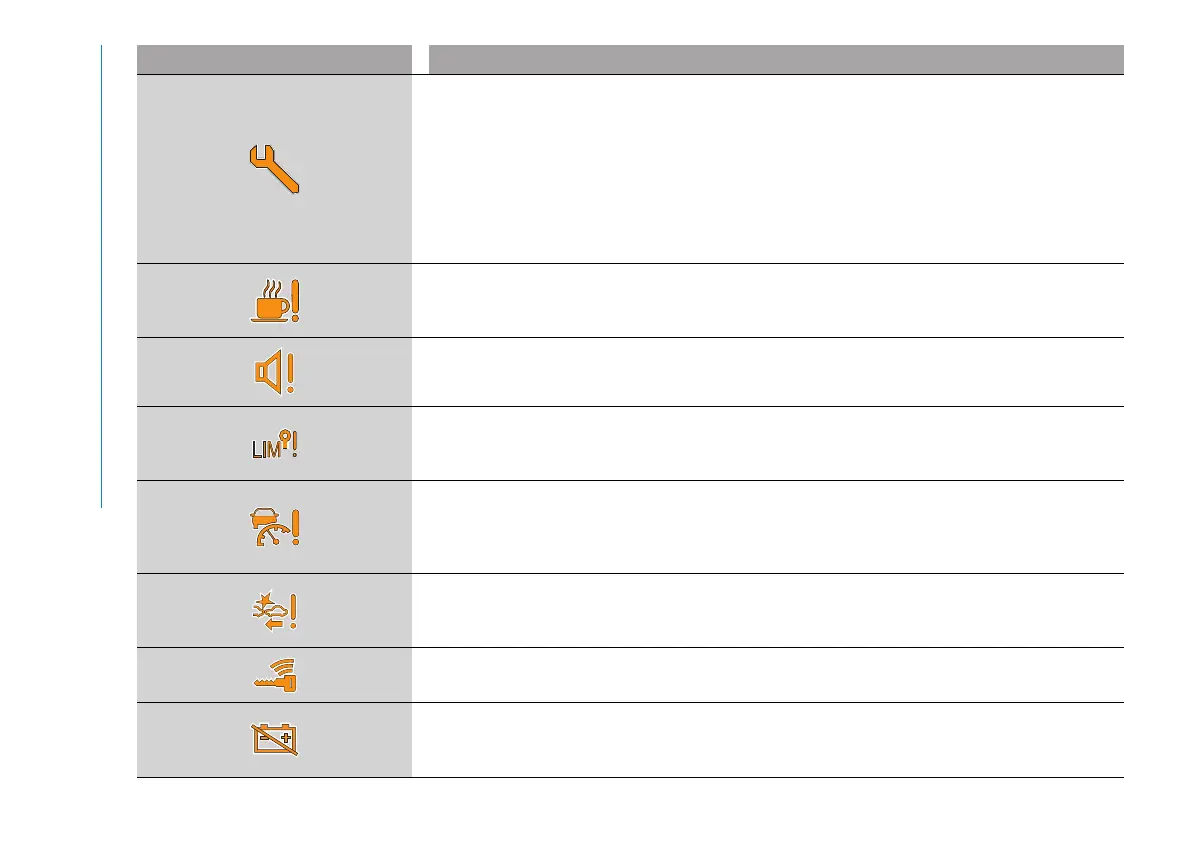Click the empty description beside the speaker icon
This screenshot has height=842, width=1192.
pos(768,372)
